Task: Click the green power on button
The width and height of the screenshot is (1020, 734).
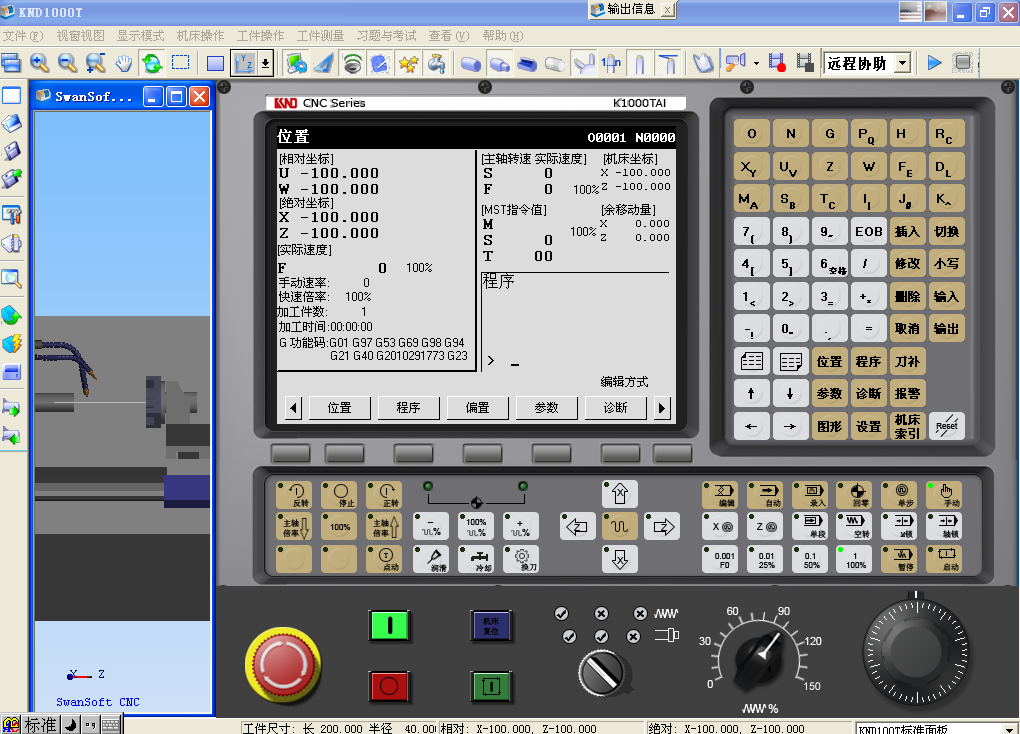Action: (389, 626)
